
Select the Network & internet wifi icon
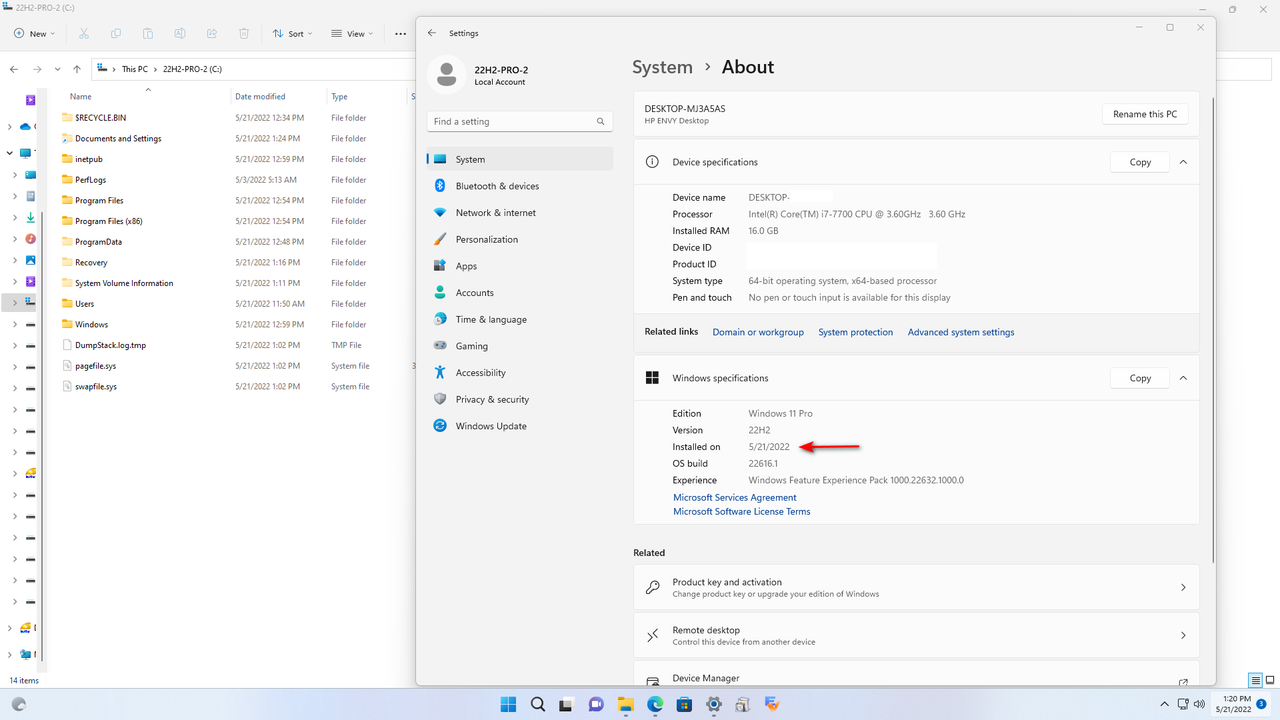440,213
